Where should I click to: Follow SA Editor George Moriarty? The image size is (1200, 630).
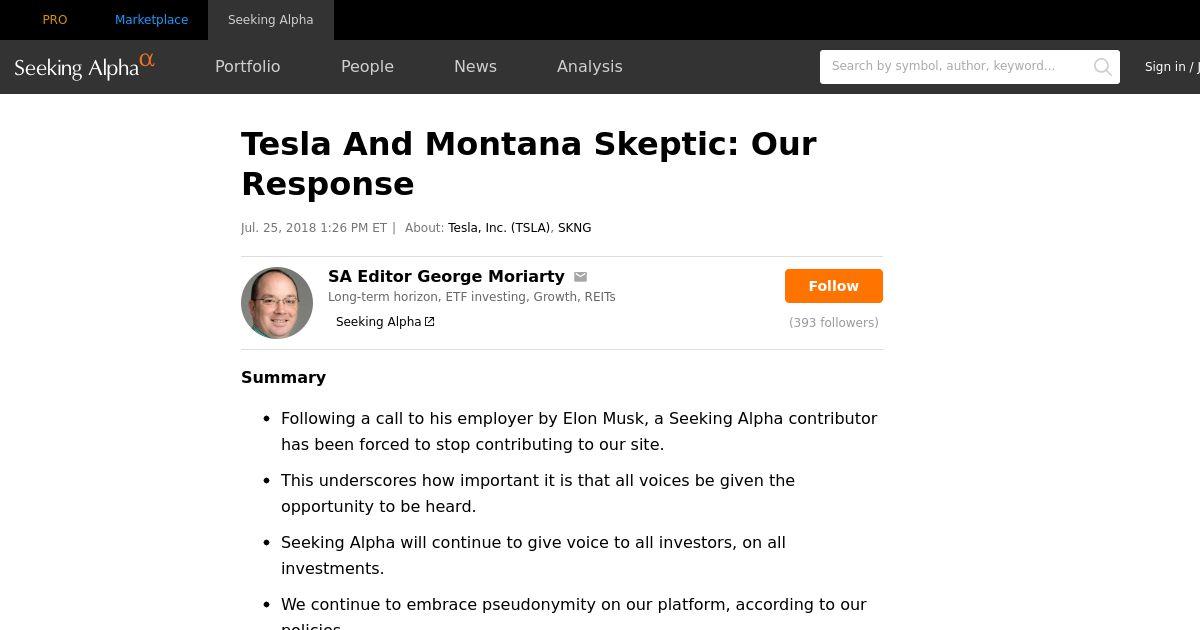coord(833,286)
